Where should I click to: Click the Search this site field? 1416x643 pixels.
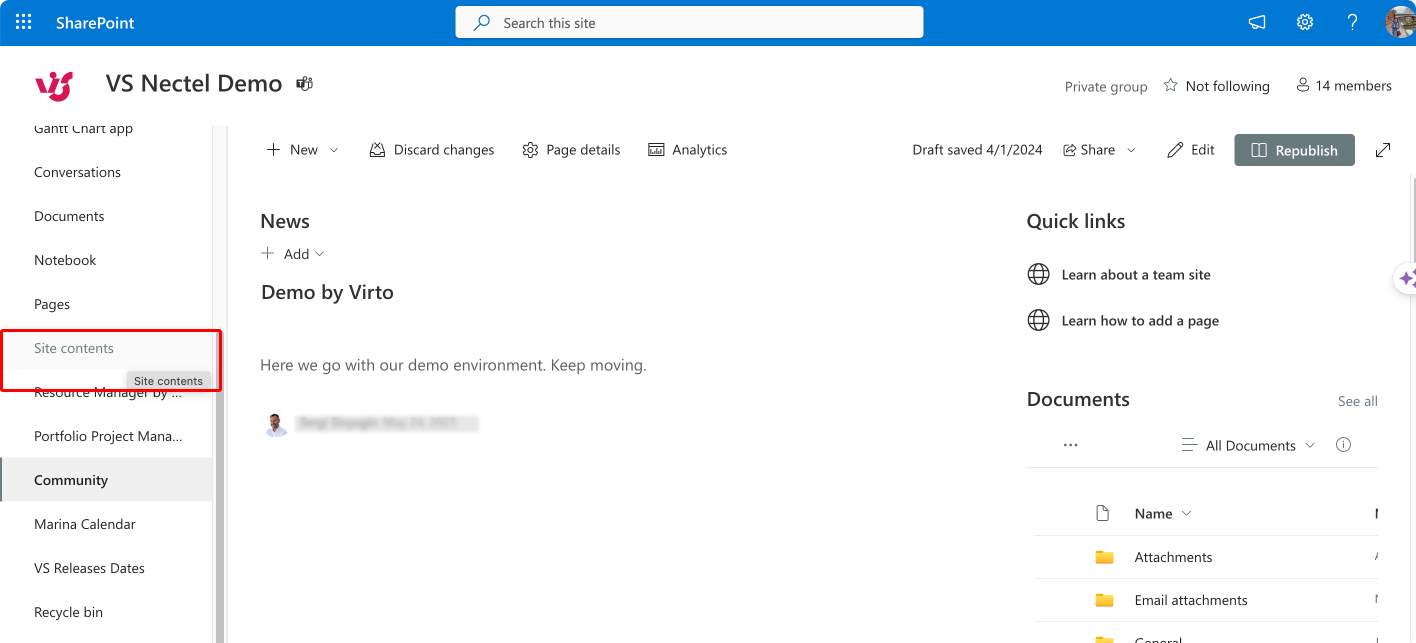[689, 22]
